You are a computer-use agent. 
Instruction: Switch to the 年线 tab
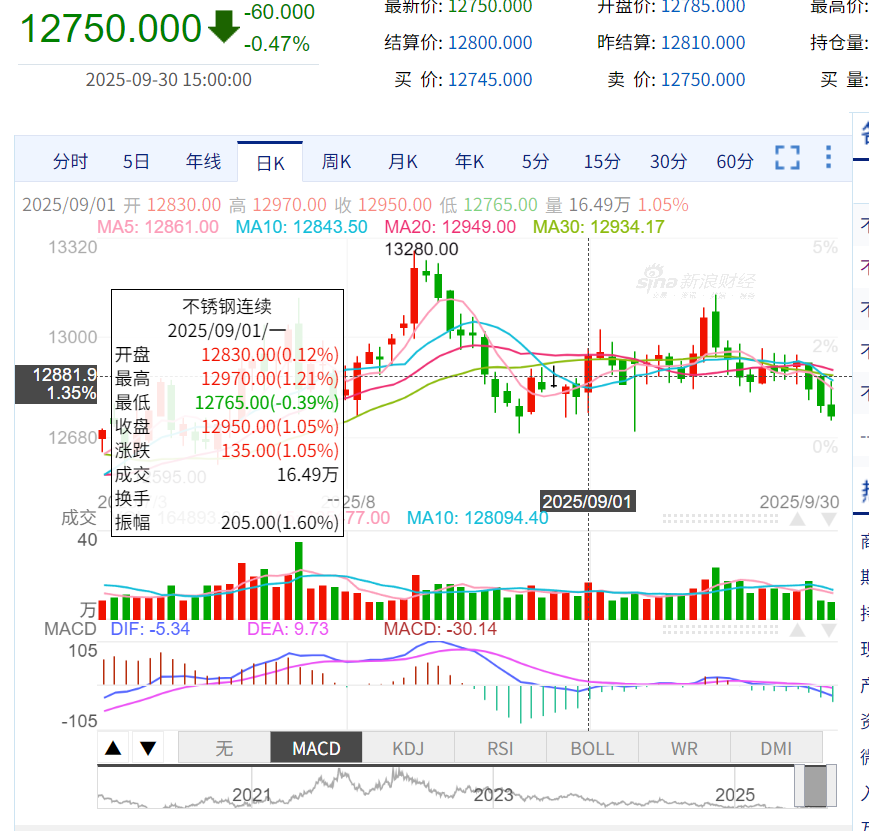coord(203,162)
